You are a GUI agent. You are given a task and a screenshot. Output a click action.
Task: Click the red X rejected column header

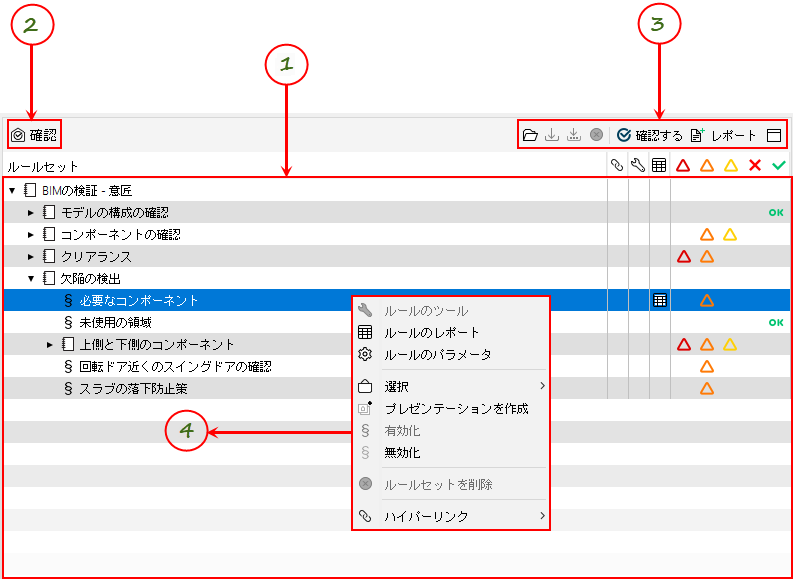click(755, 165)
